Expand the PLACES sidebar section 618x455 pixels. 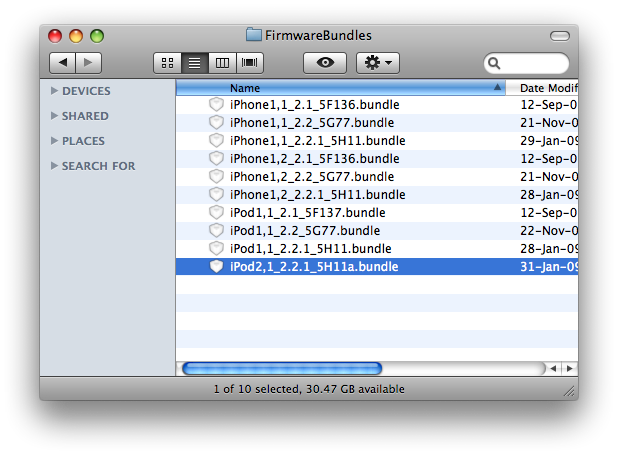click(54, 140)
